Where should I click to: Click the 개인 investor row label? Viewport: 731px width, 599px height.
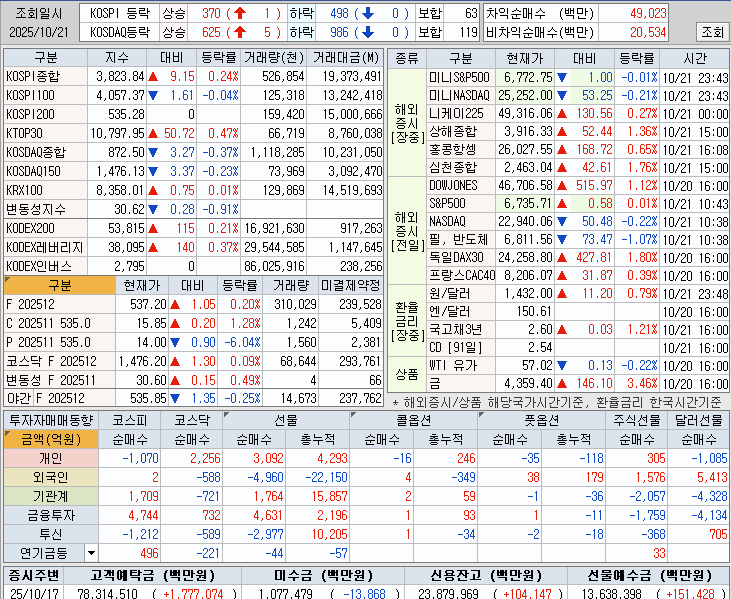pyautogui.click(x=51, y=458)
